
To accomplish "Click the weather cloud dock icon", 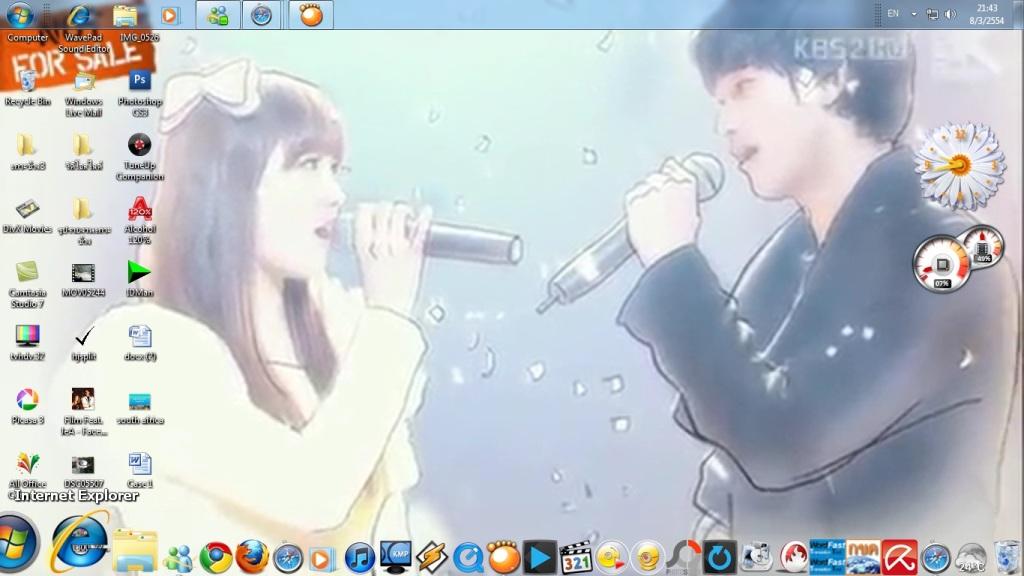I will point(971,559).
